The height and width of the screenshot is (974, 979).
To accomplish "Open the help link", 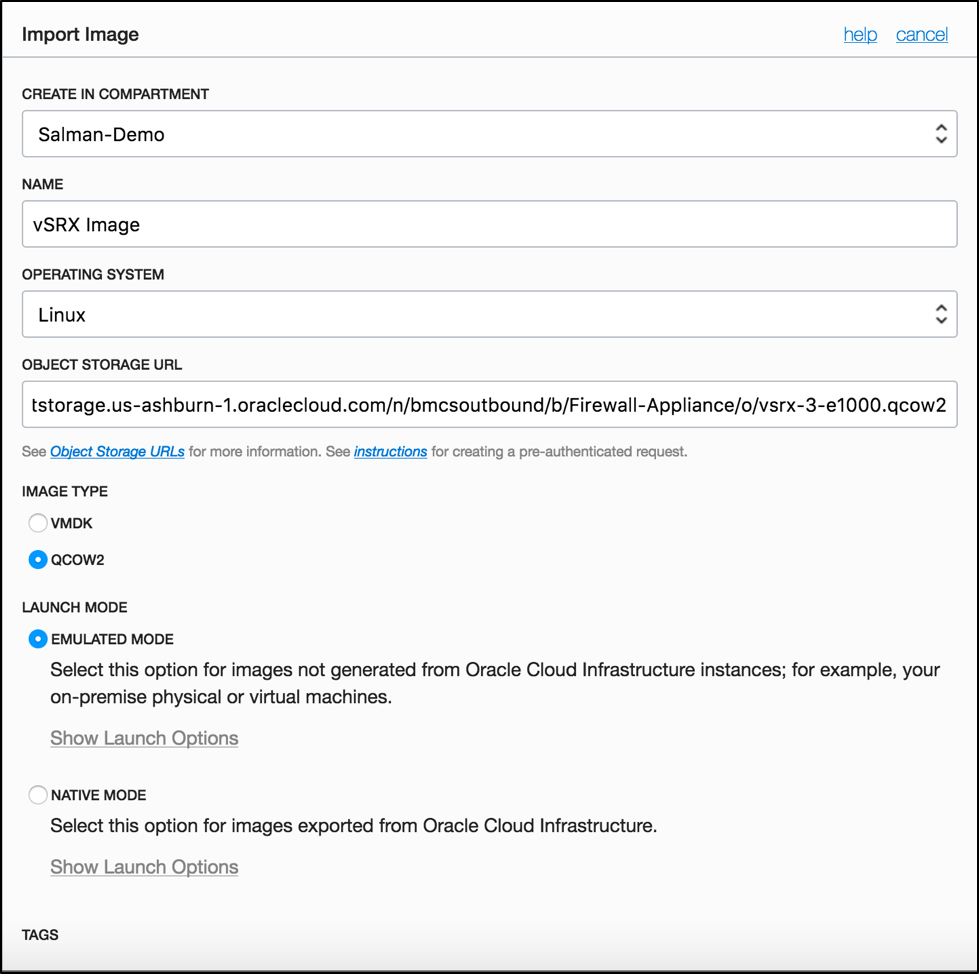I will click(x=860, y=35).
